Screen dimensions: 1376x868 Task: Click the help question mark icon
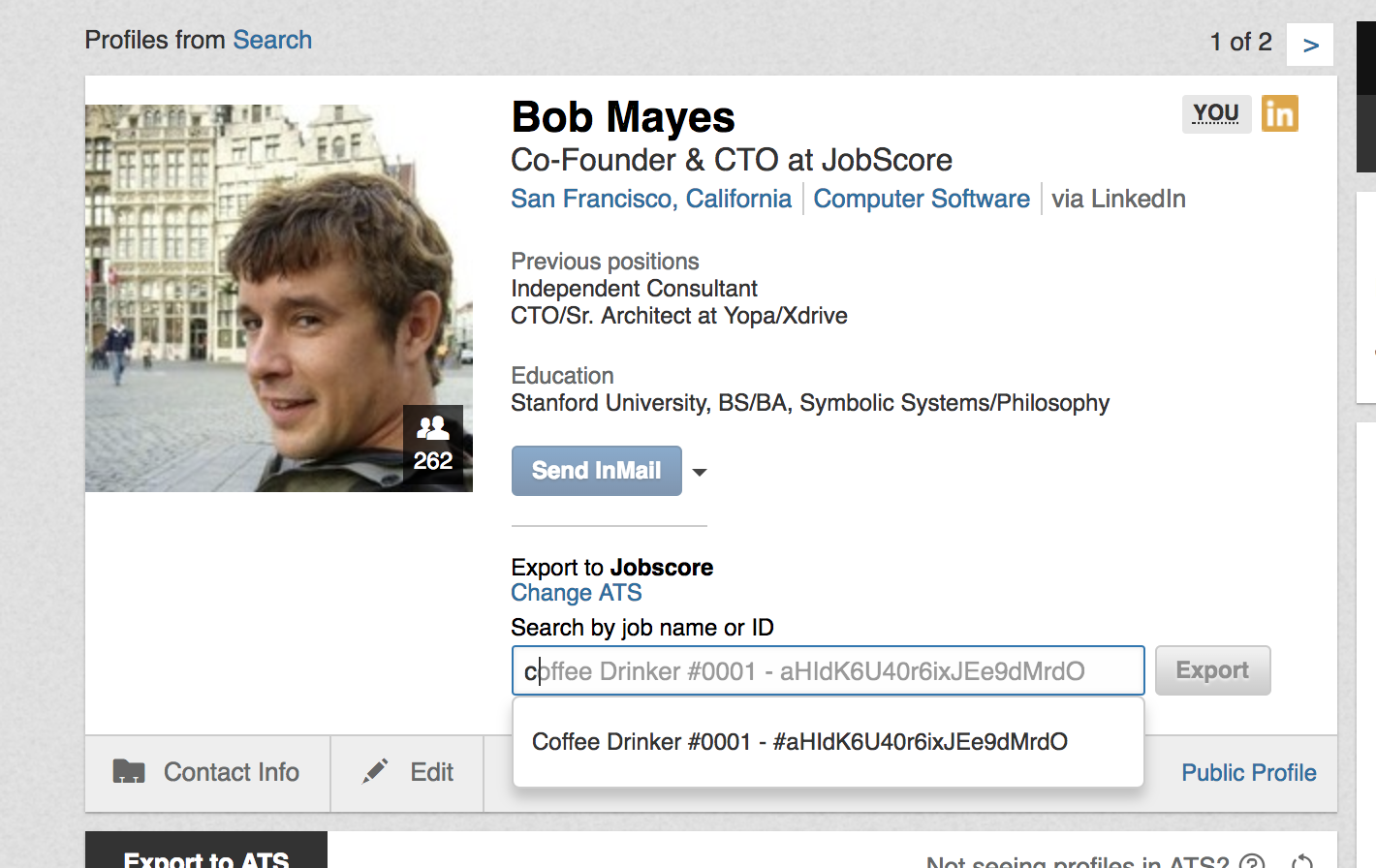tap(1252, 862)
